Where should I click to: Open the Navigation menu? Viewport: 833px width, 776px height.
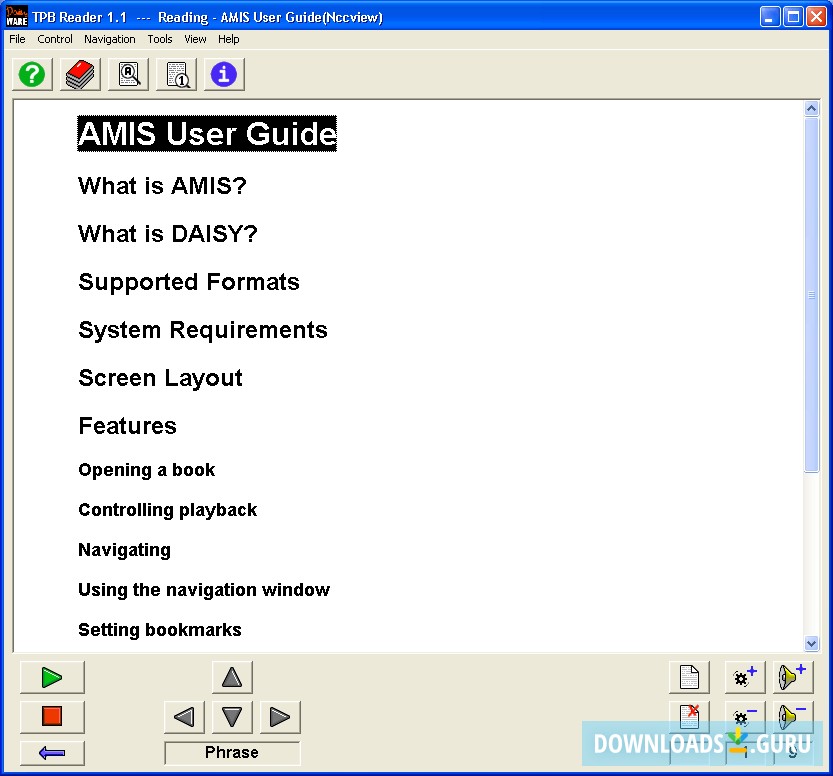109,39
